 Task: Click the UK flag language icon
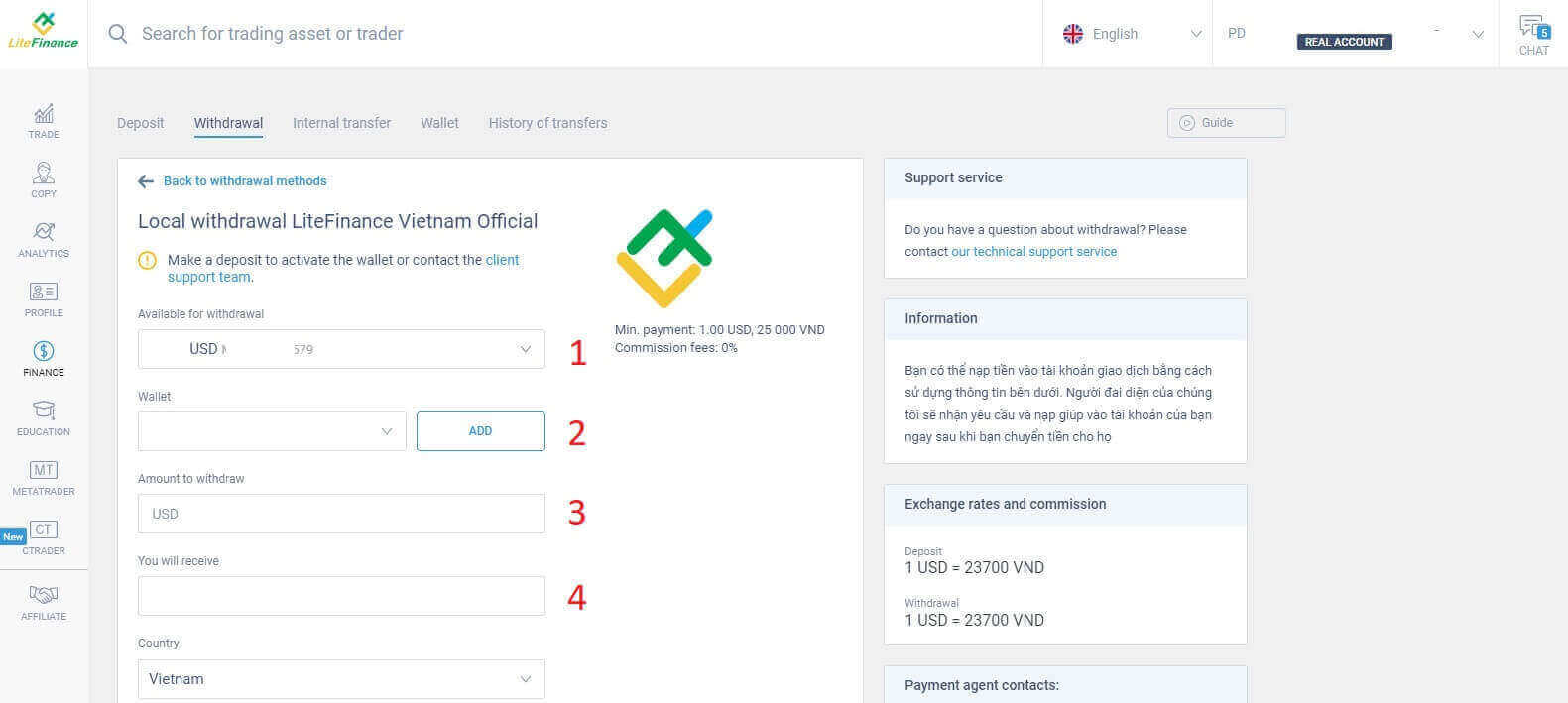tap(1073, 34)
